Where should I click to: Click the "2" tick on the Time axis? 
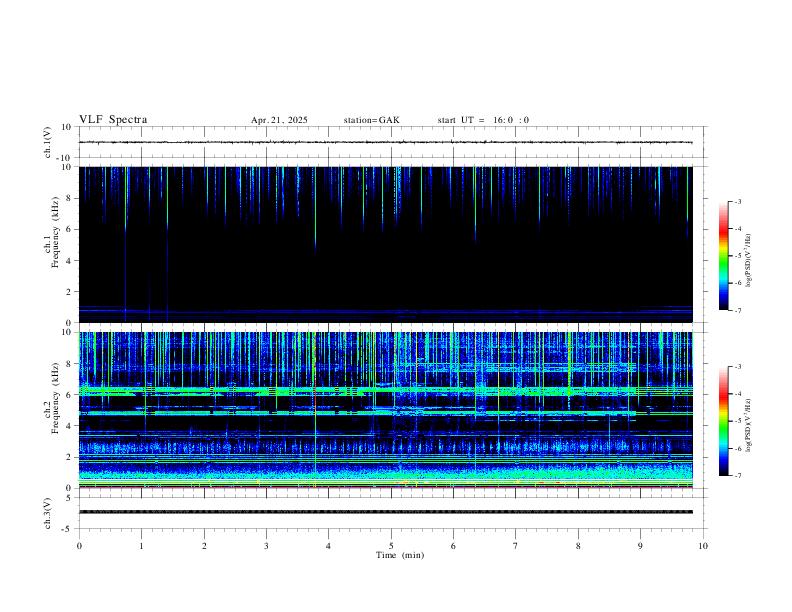(204, 546)
